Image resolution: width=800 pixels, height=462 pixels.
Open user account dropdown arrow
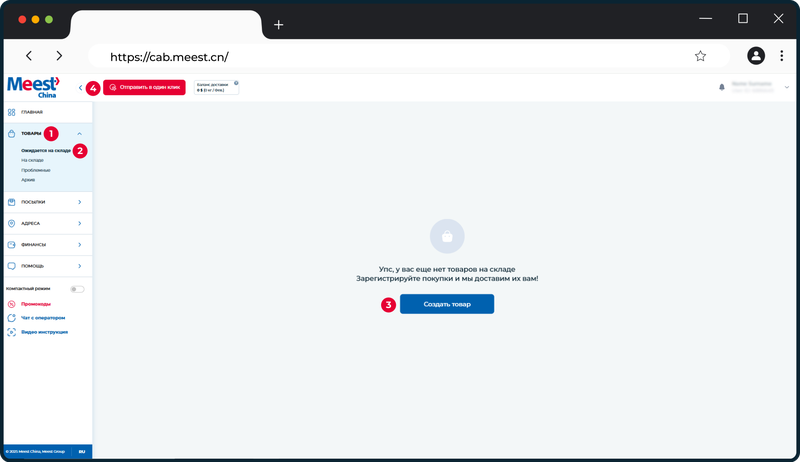click(x=786, y=87)
